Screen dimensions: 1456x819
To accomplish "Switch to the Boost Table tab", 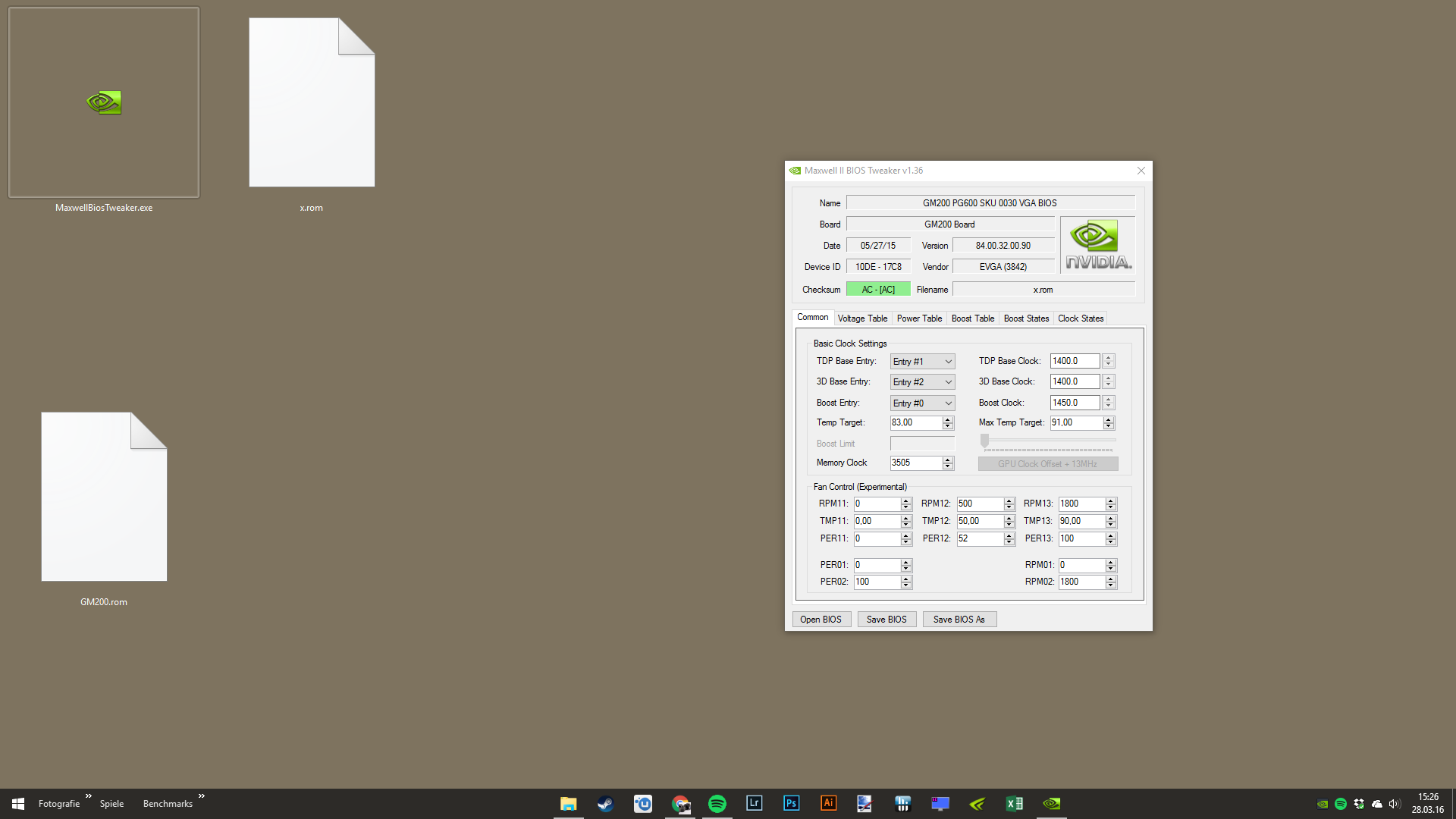I will pyautogui.click(x=973, y=318).
